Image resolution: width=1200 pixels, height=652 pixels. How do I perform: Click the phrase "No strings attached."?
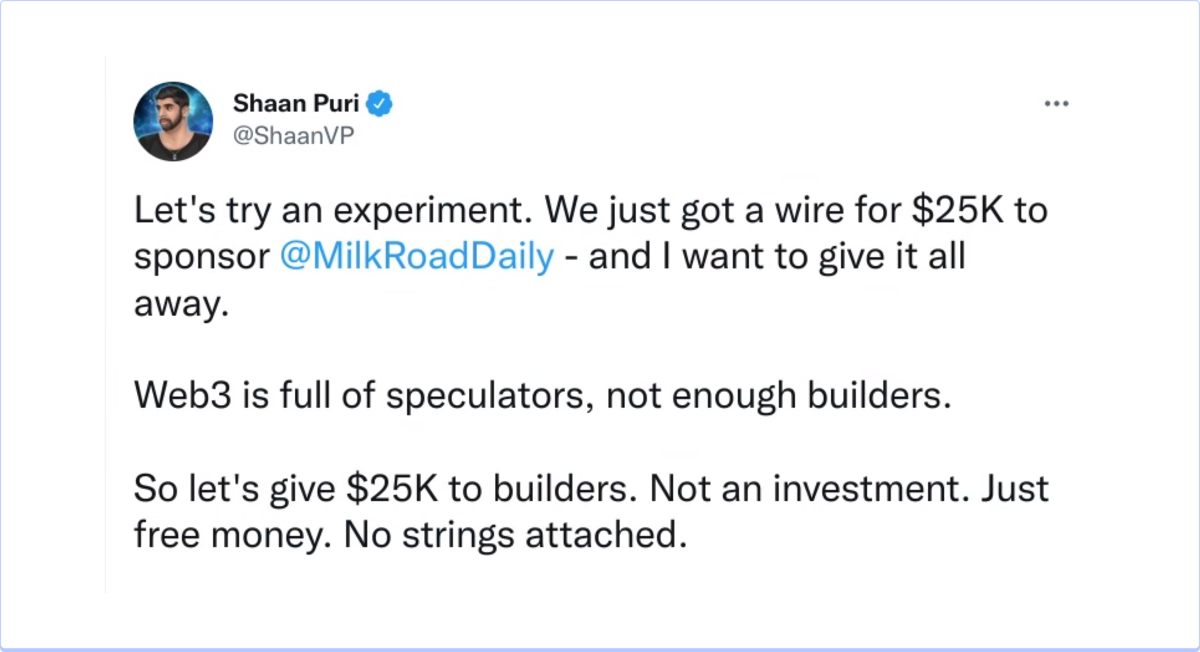point(517,536)
